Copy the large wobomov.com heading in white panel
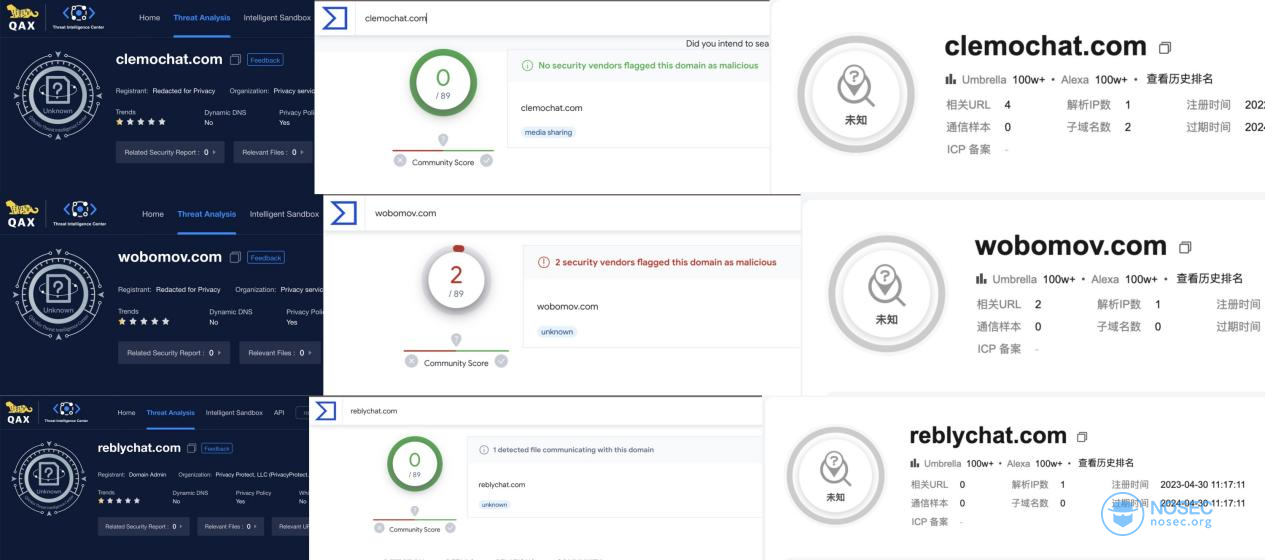Screen dimensions: 1265x560 point(1185,247)
